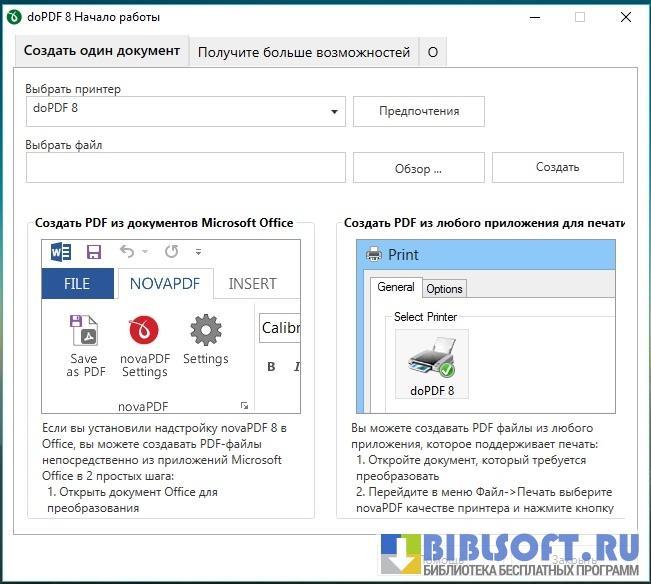Click the redo circular arrow icon
Image resolution: width=651 pixels, height=584 pixels.
(x=171, y=252)
